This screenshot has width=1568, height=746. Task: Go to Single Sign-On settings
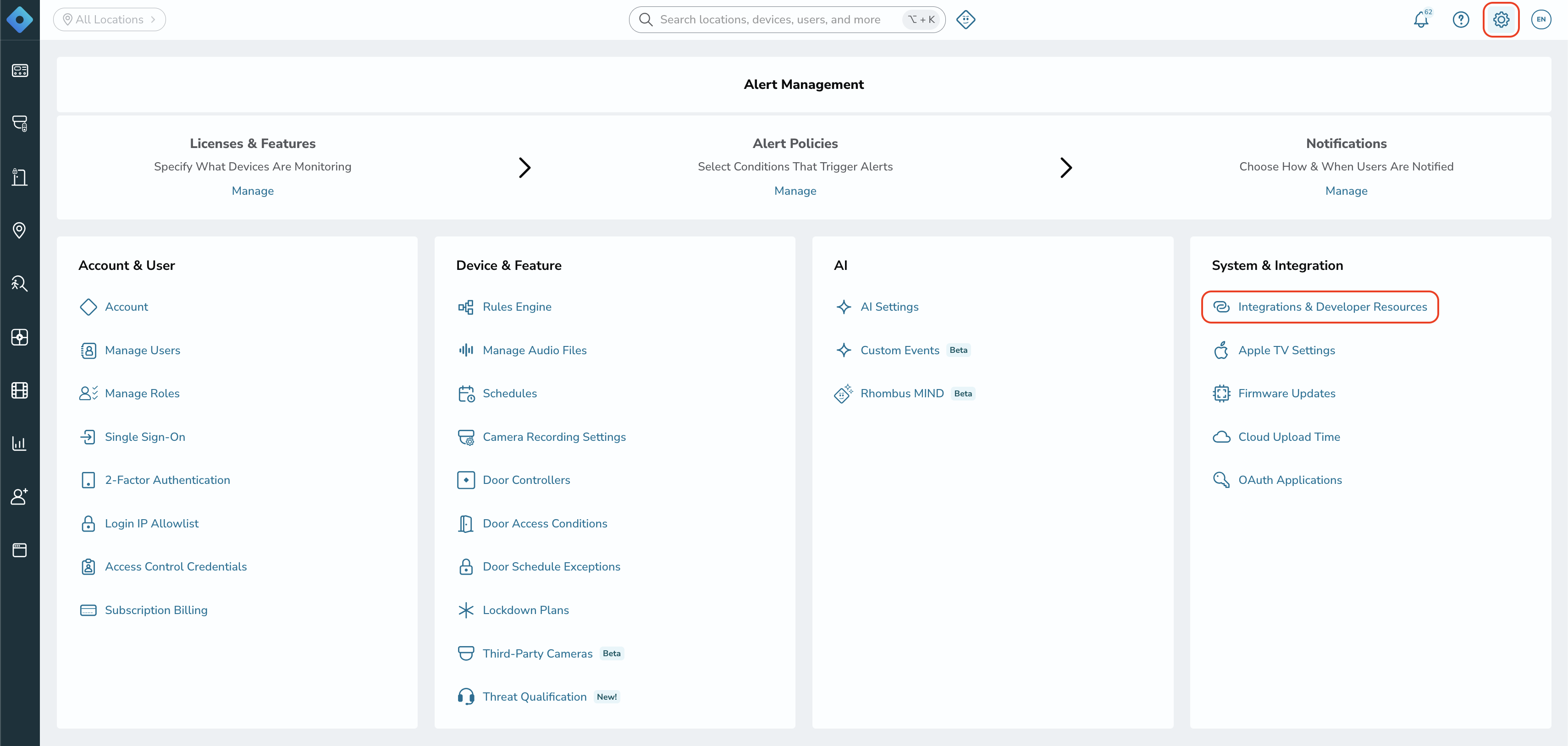(x=145, y=437)
